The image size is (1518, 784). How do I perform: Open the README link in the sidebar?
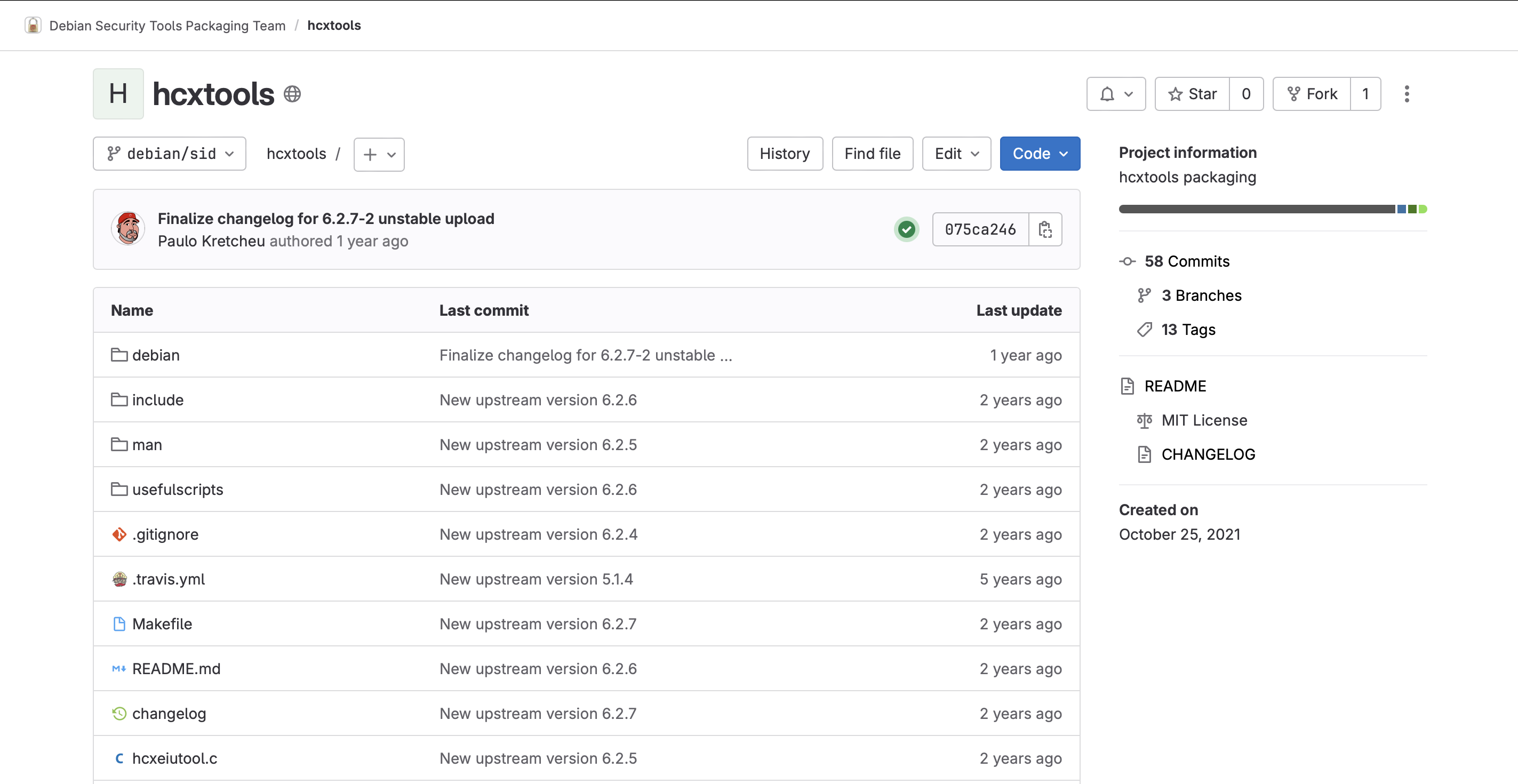click(x=1175, y=386)
